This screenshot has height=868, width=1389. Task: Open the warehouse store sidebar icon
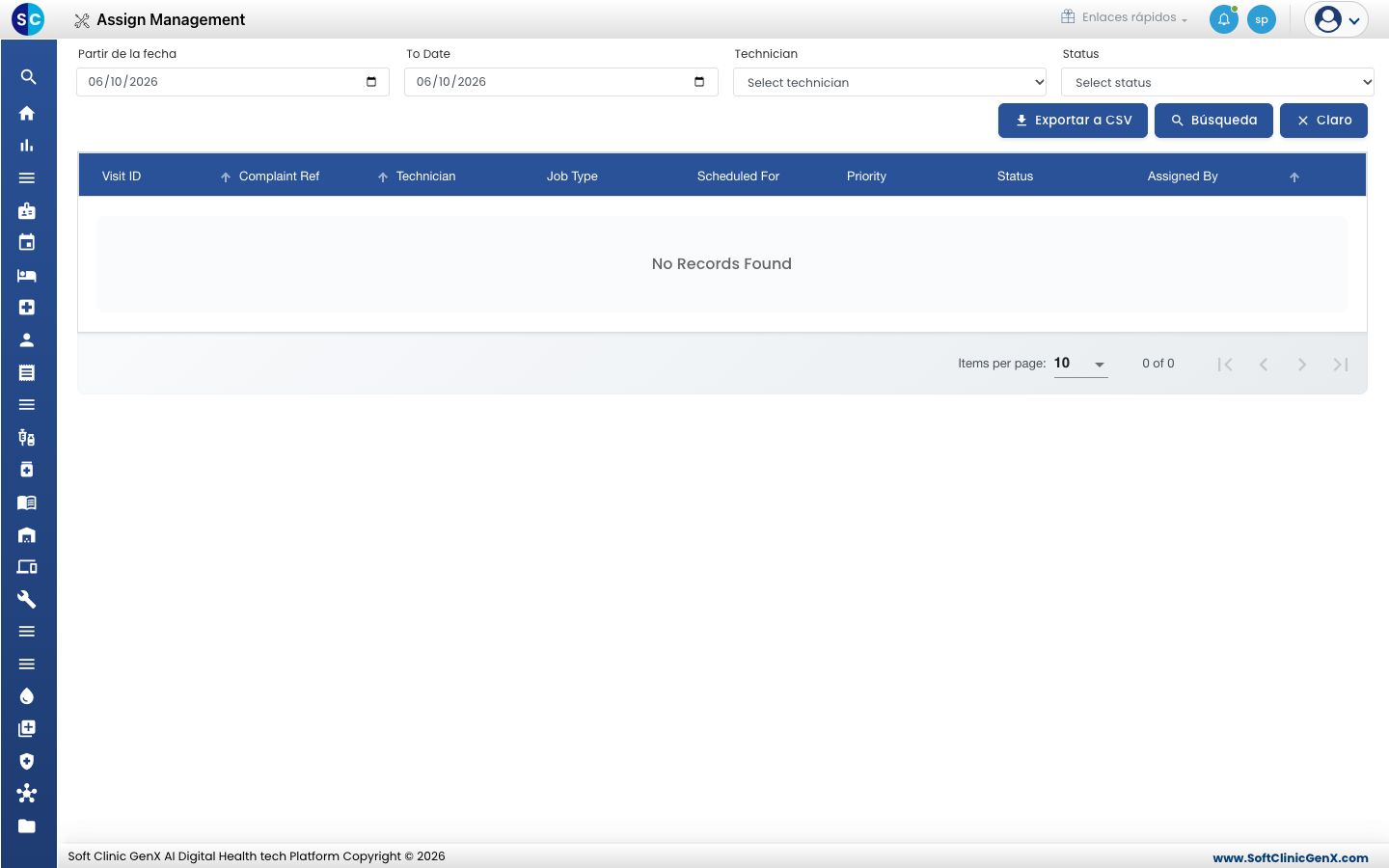tap(27, 535)
